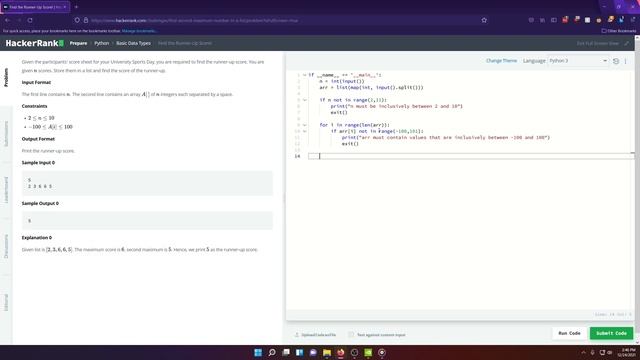Open the chat app on the taskbar
Image resolution: width=640 pixels, height=360 pixels.
[x=313, y=352]
